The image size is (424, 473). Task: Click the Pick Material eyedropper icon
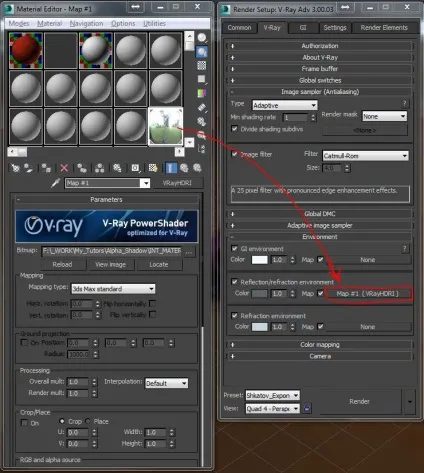click(55, 183)
